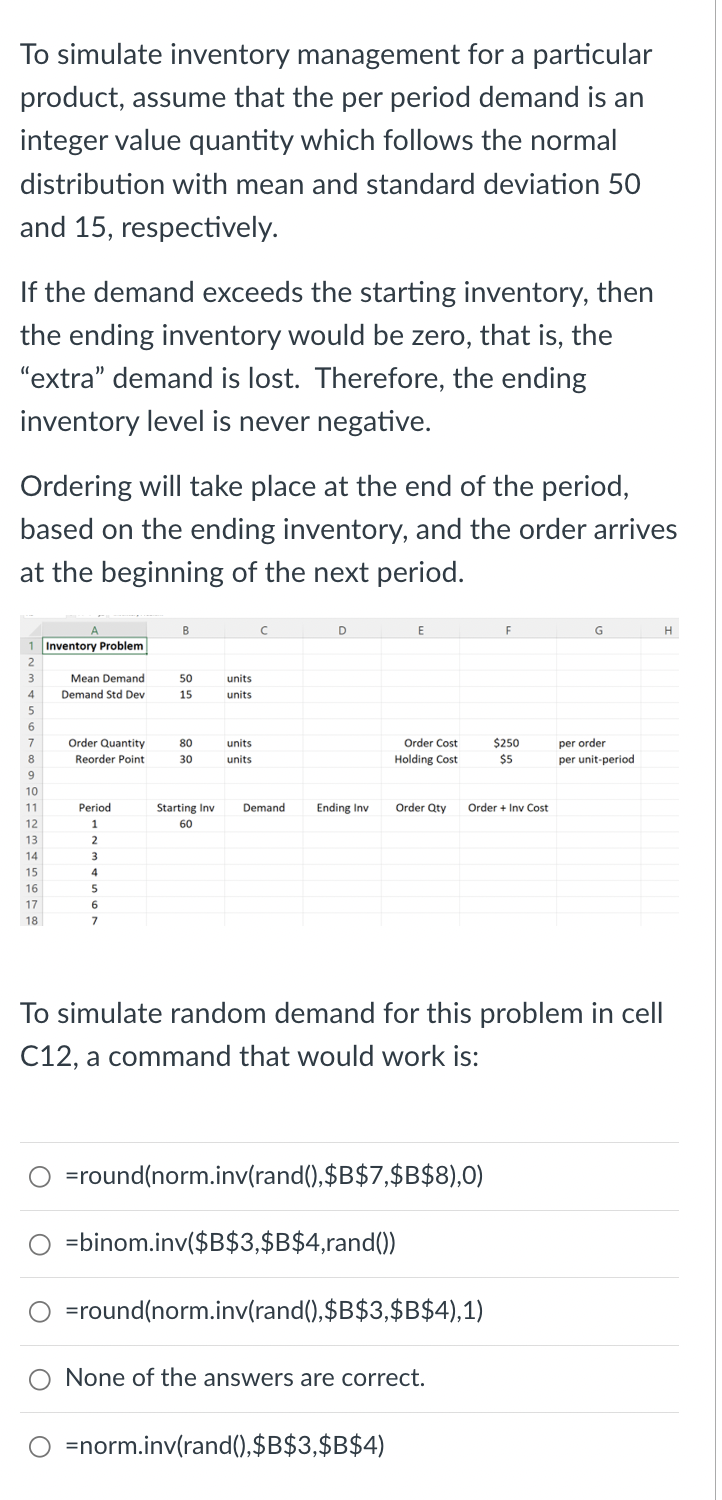Select radio button for =round(norm.inv(rand(),$B$3,$B$4),1)
The width and height of the screenshot is (722, 1500).
[40, 1310]
